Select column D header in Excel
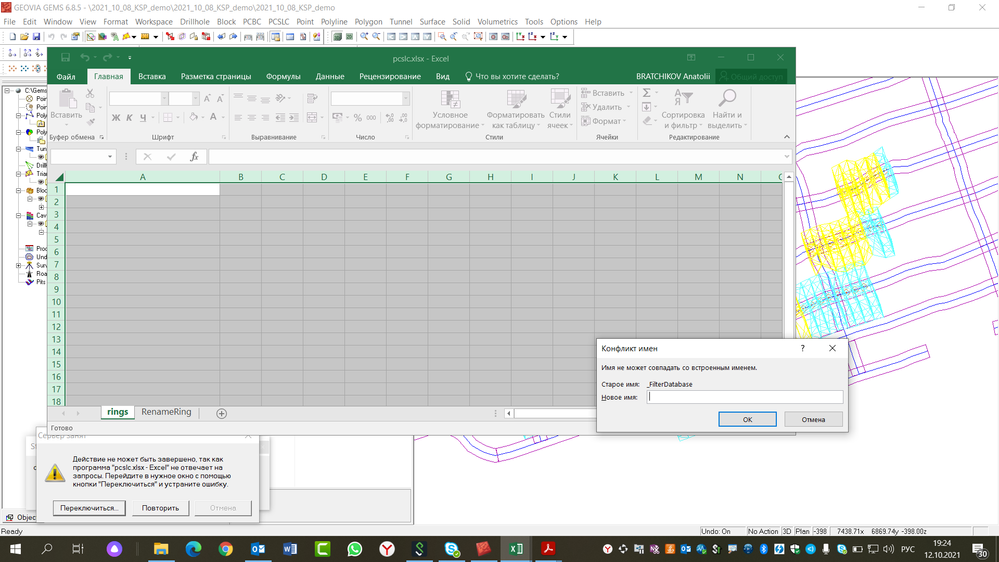This screenshot has height=562, width=999. coord(324,177)
